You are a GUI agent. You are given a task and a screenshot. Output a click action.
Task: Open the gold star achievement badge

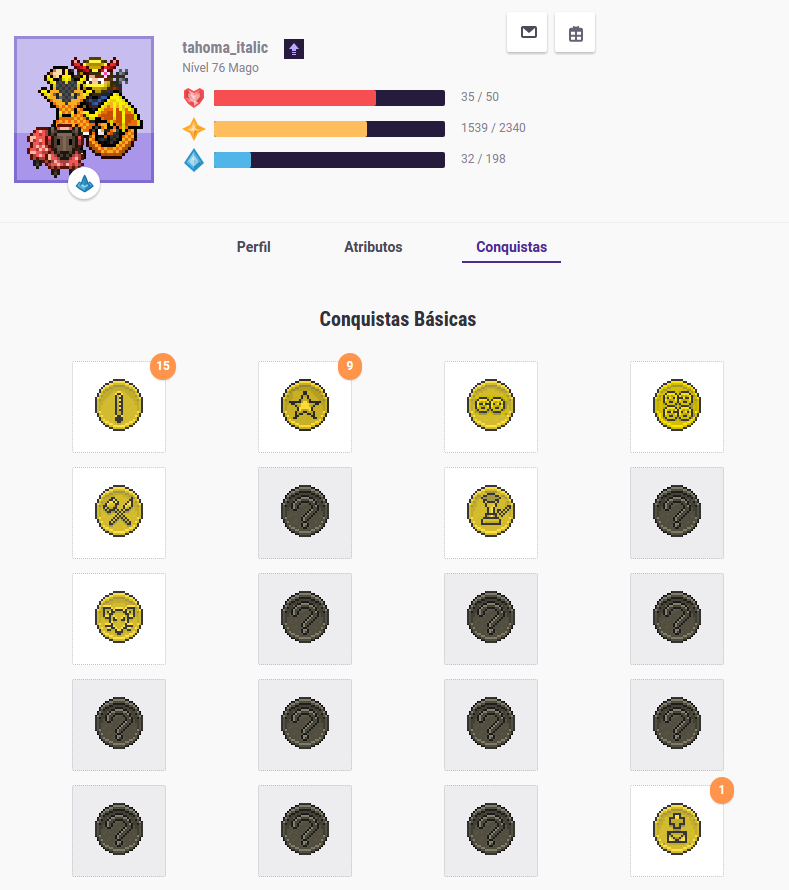click(x=305, y=407)
